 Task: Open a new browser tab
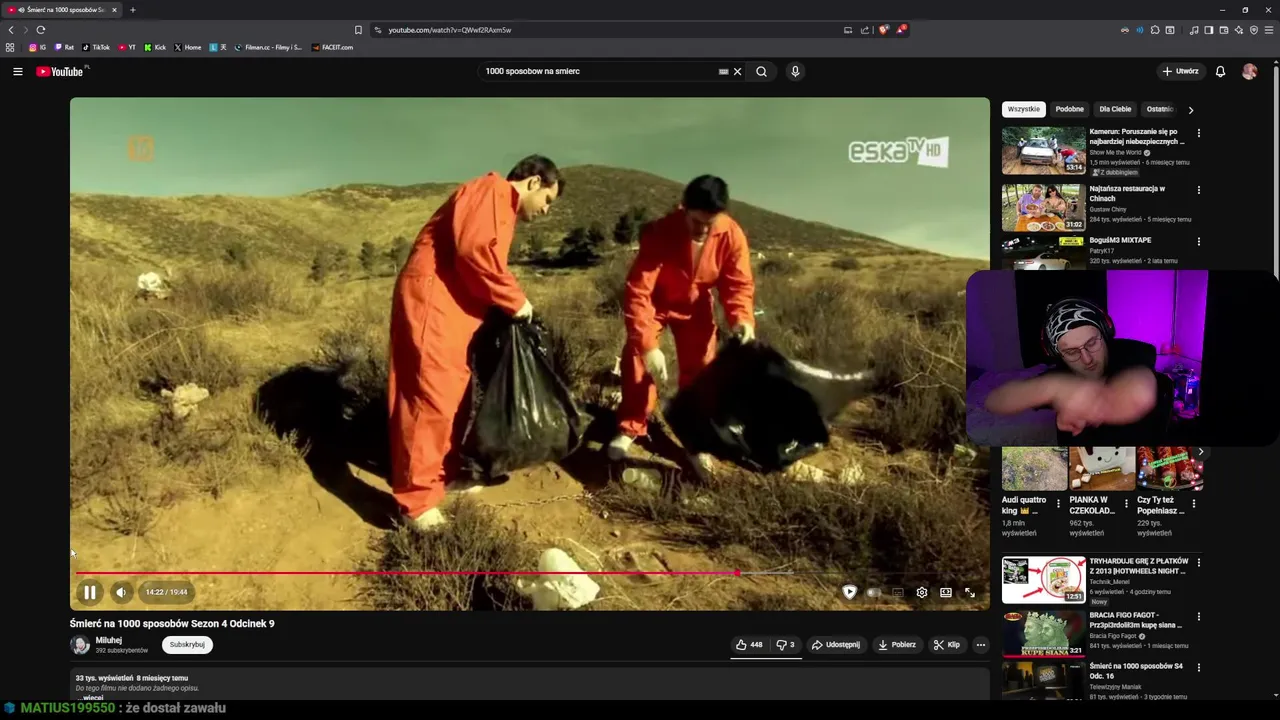[132, 10]
